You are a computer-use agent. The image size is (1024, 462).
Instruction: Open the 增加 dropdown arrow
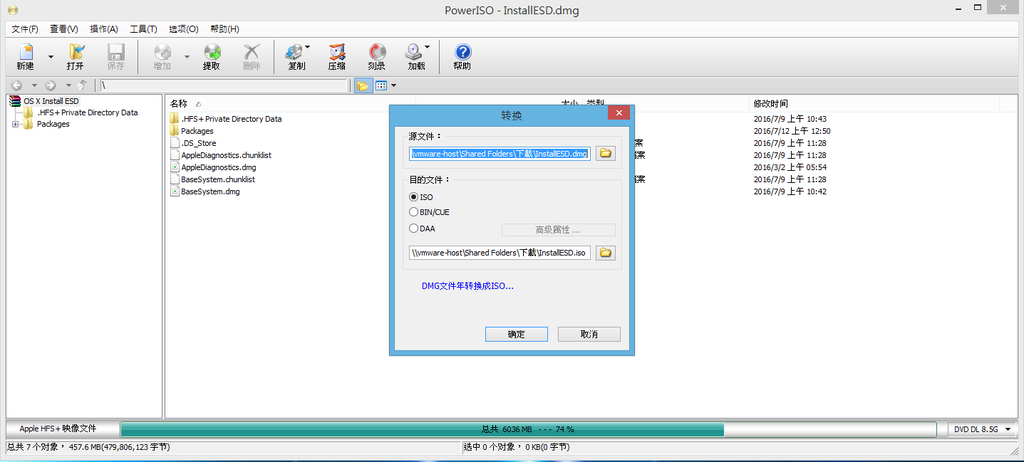tap(186, 56)
